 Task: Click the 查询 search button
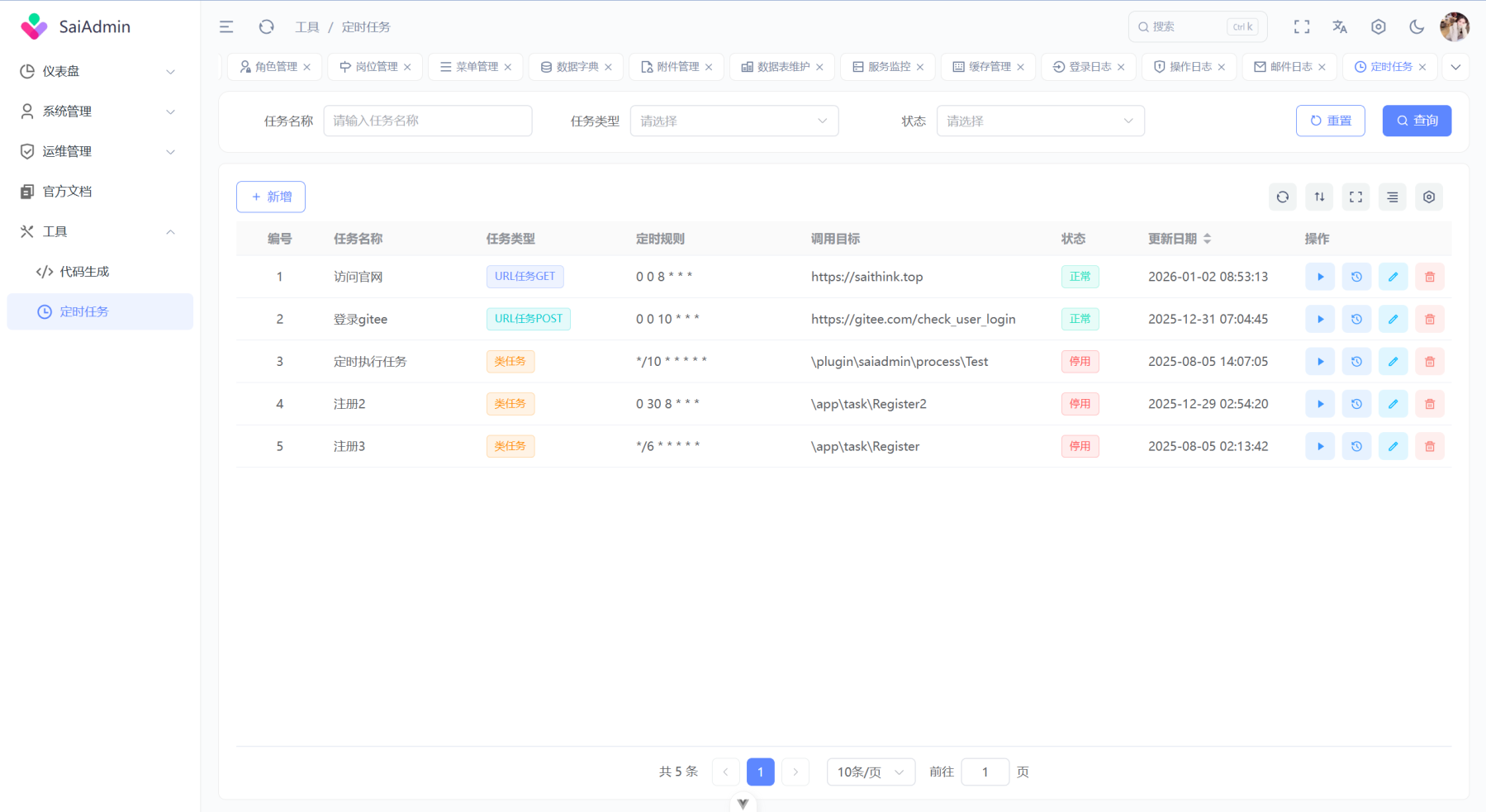[1416, 121]
